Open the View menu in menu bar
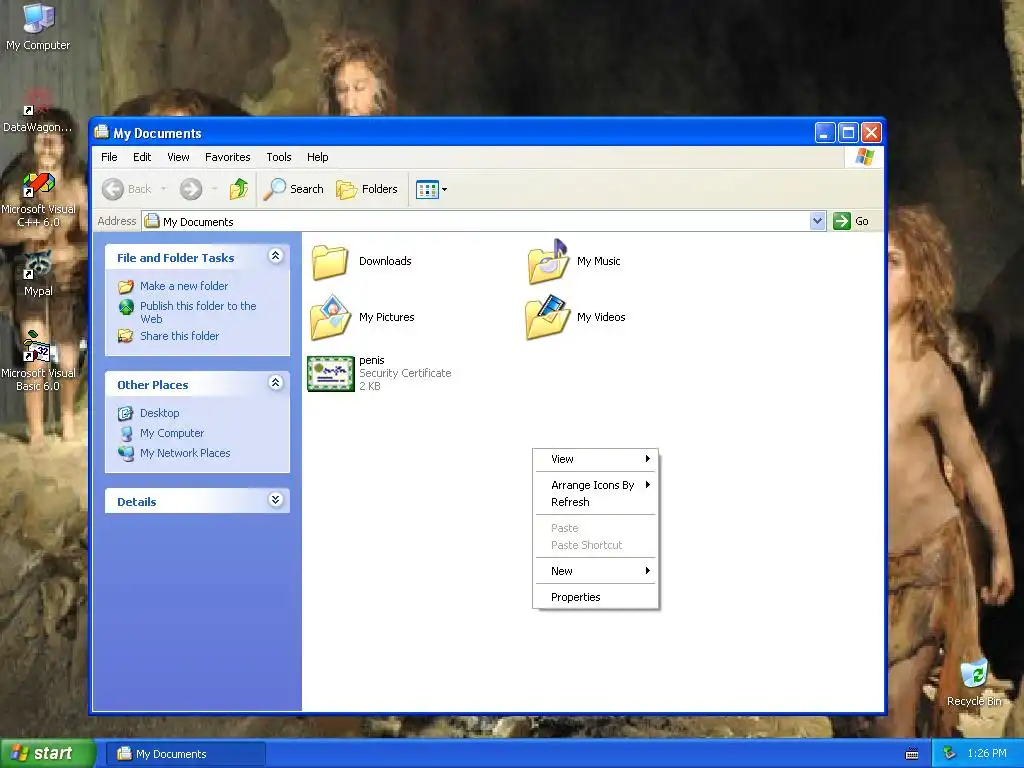 [x=178, y=157]
